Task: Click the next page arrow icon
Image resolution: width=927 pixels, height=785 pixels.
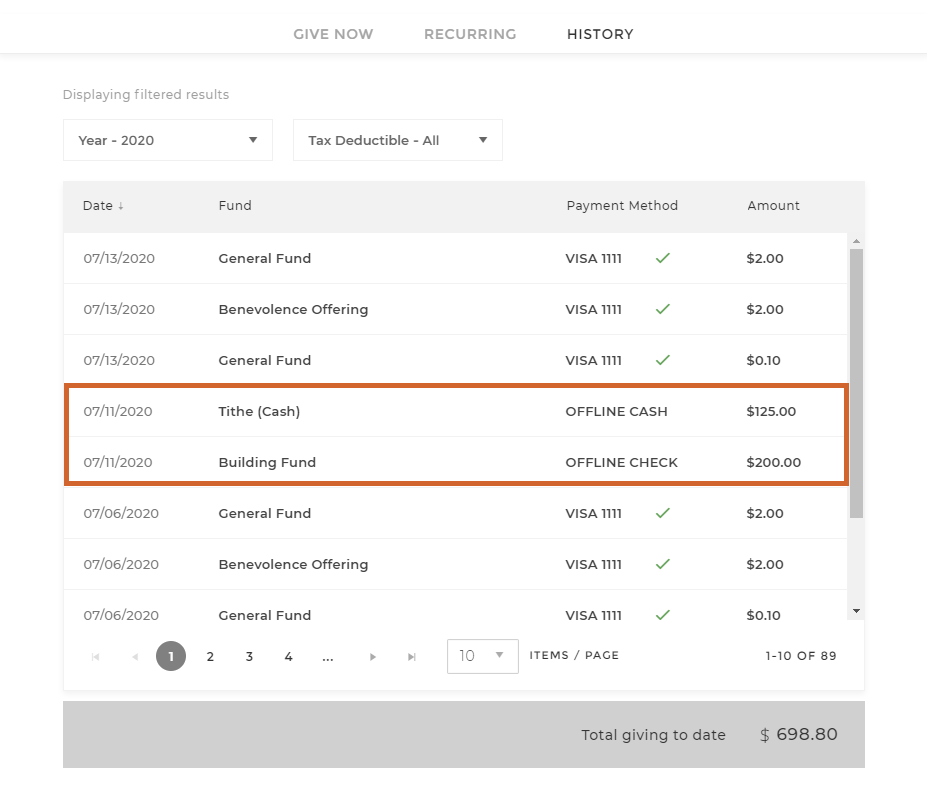Action: pyautogui.click(x=373, y=657)
